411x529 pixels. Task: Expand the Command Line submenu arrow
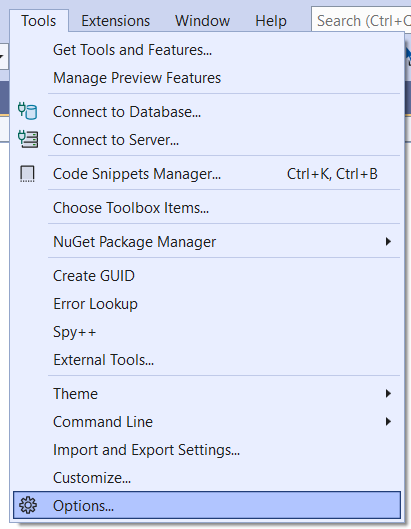pyautogui.click(x=388, y=421)
